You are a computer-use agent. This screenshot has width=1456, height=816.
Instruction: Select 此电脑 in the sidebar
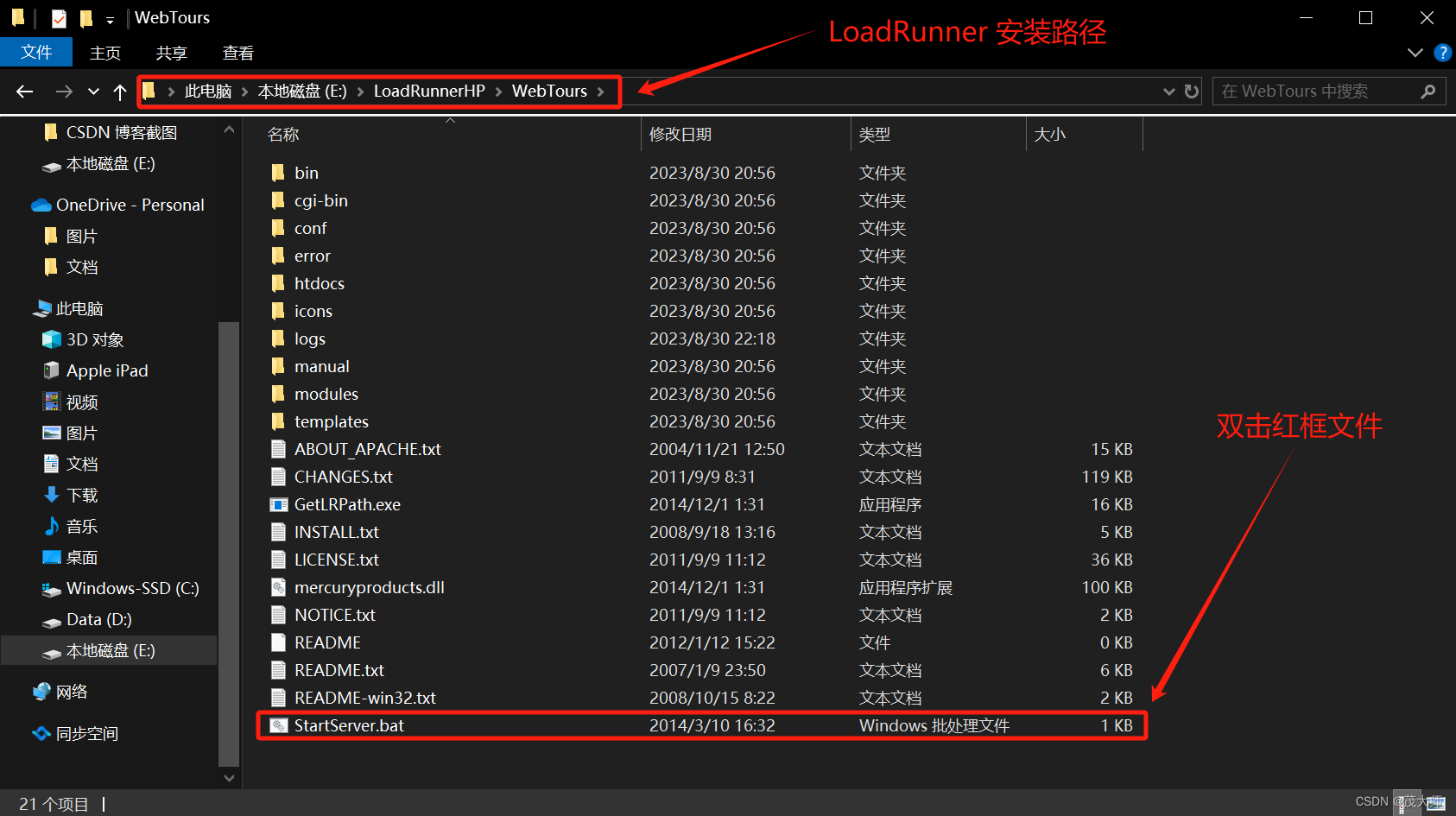click(80, 308)
